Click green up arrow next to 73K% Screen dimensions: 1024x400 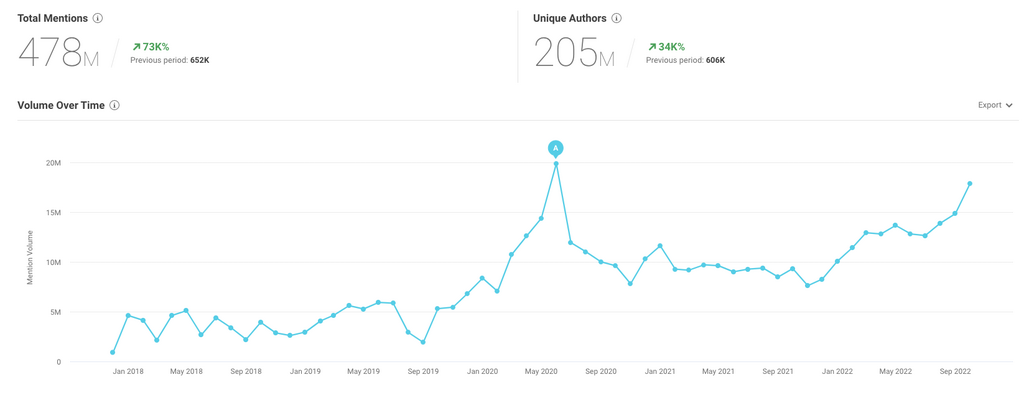pyautogui.click(x=136, y=47)
